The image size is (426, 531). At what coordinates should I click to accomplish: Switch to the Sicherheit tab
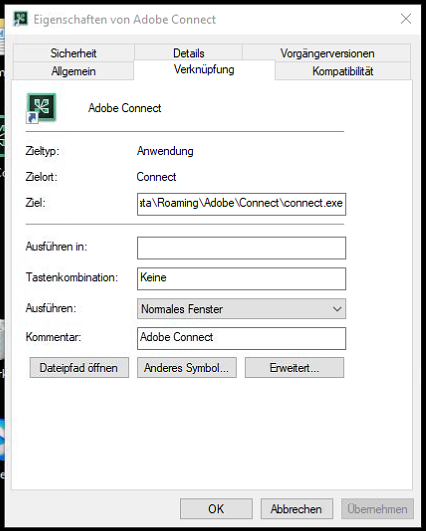pos(73,53)
